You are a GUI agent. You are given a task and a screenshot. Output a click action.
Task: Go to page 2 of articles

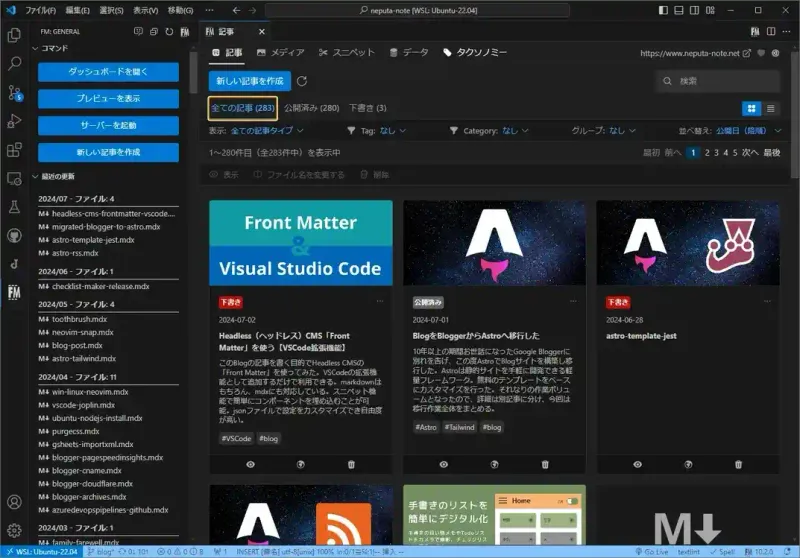coord(707,153)
